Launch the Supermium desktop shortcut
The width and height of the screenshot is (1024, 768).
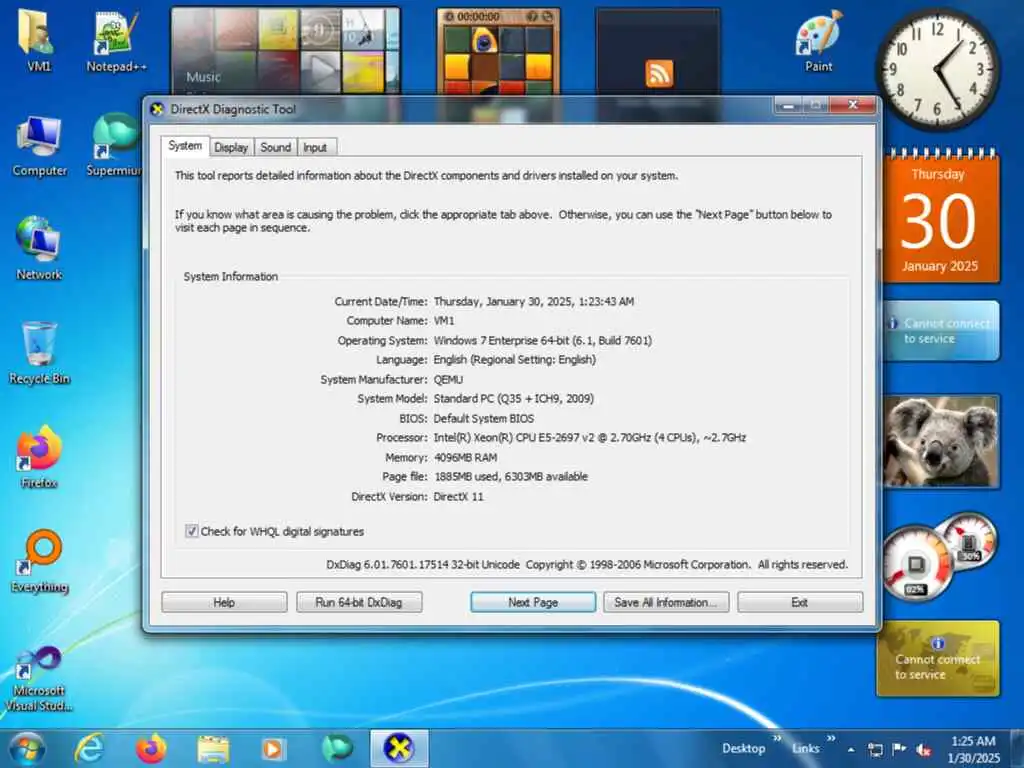pos(115,145)
